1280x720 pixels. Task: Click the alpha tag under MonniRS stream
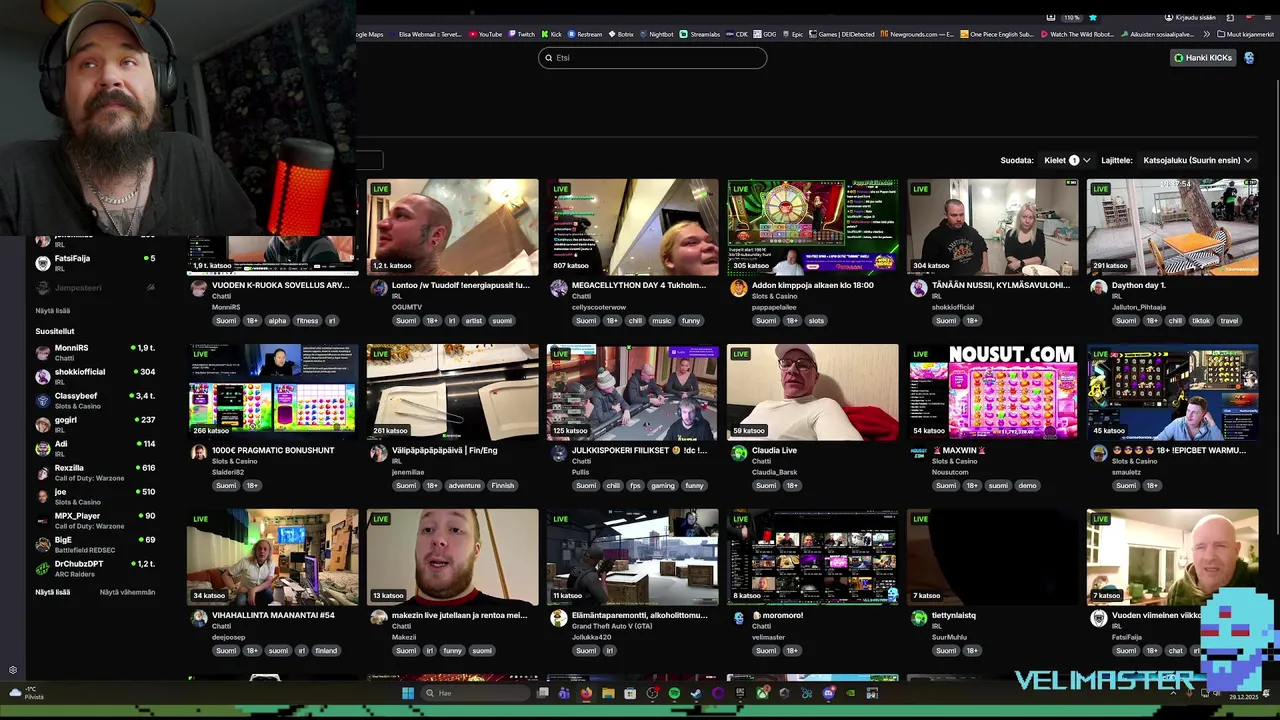(x=277, y=321)
